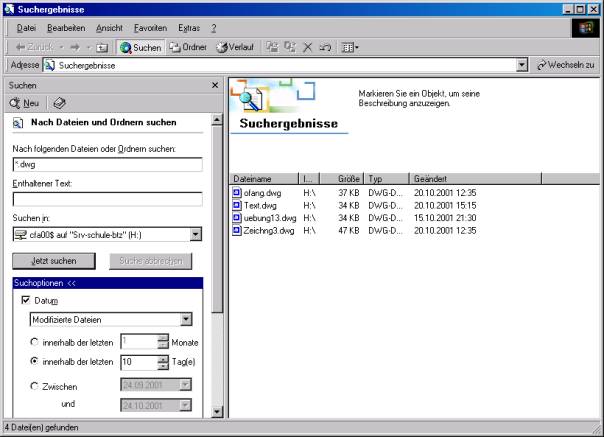The image size is (604, 437).
Task: Open the Views toolbar dropdown
Action: pos(350,47)
